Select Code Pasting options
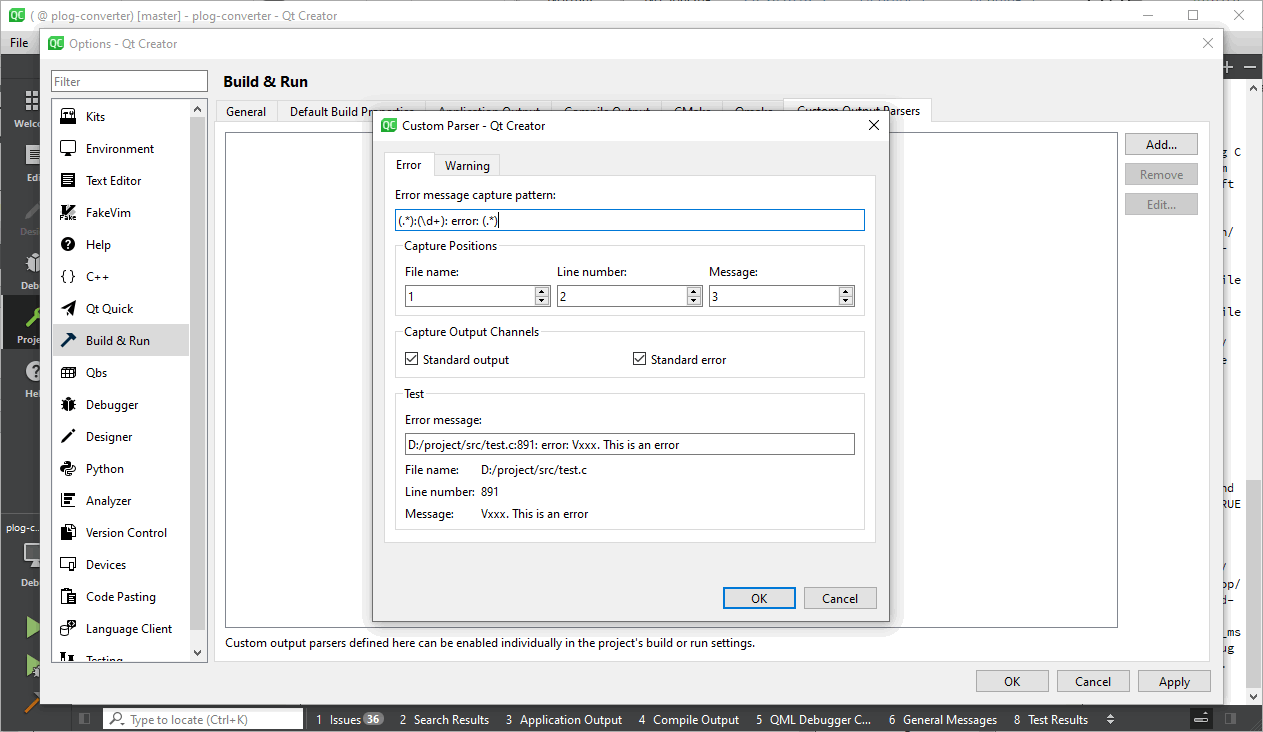Image resolution: width=1263 pixels, height=732 pixels. coord(120,597)
